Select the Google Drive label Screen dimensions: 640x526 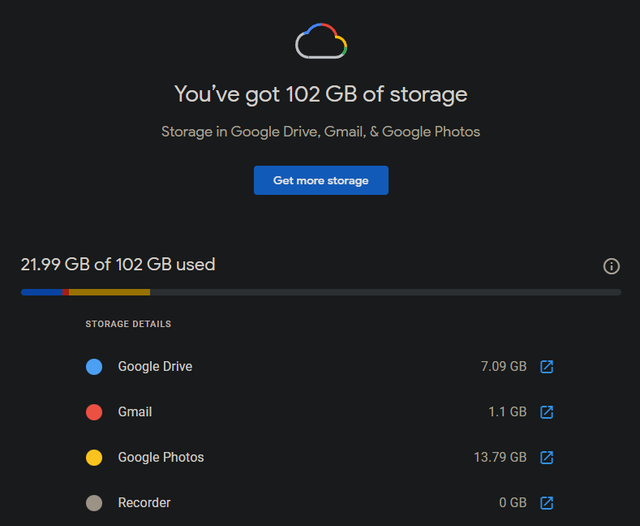[x=155, y=366]
